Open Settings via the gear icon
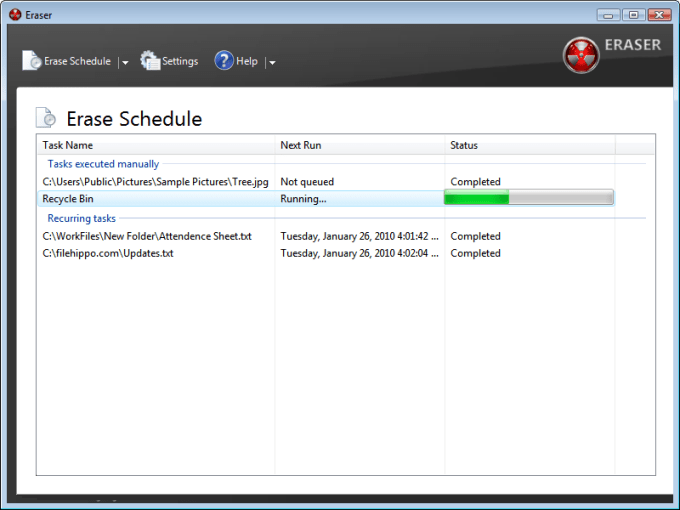Viewport: 680px width, 510px height. click(150, 60)
